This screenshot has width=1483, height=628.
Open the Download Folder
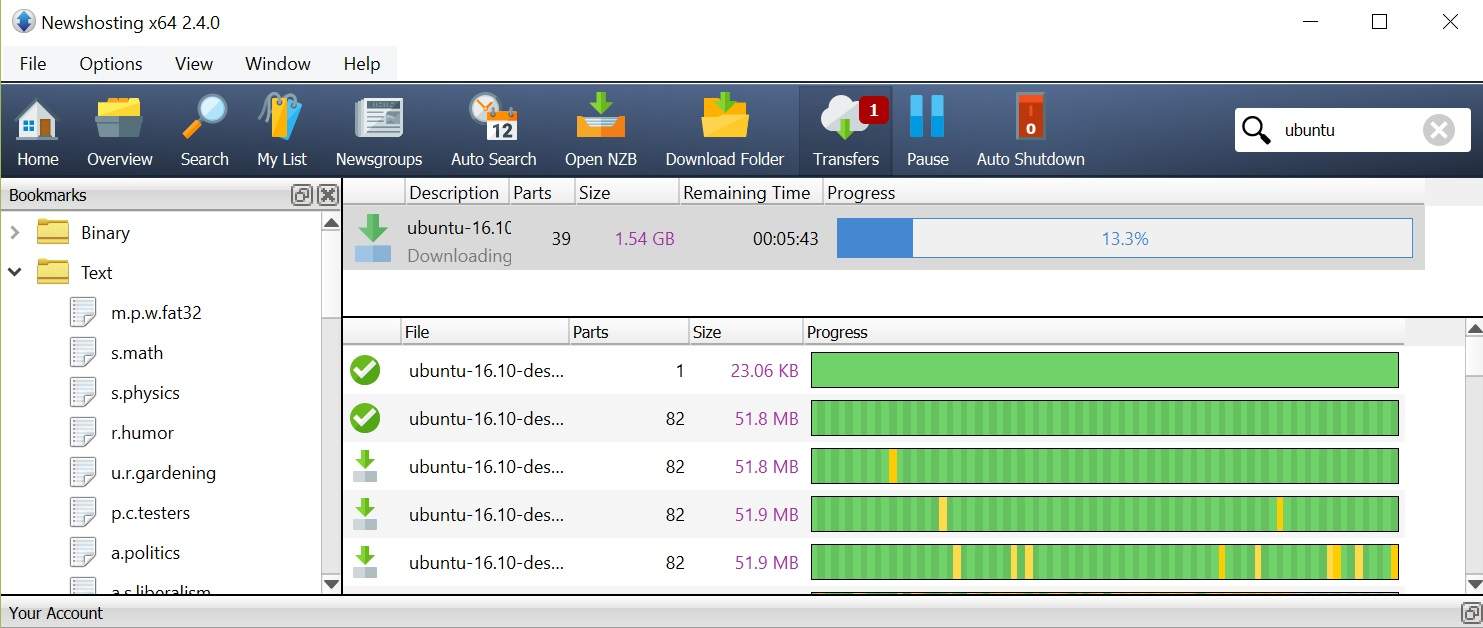(x=724, y=131)
